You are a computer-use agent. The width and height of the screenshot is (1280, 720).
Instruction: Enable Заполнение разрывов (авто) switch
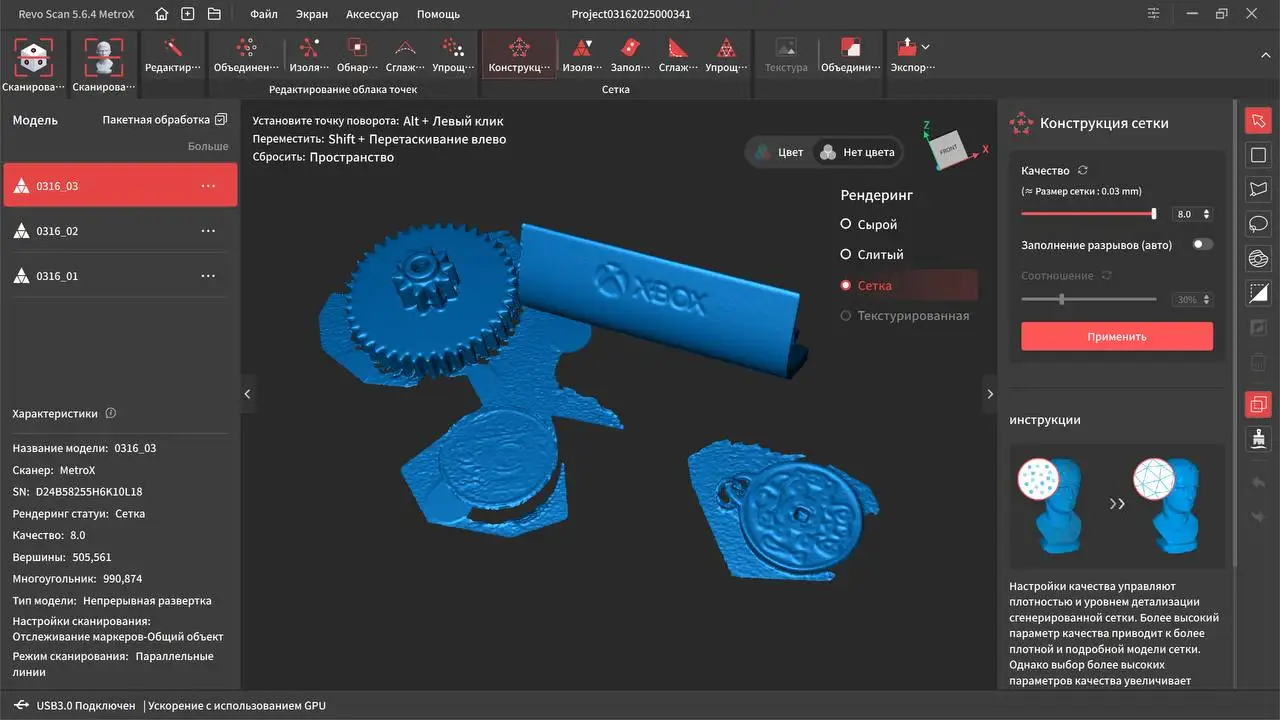click(x=1203, y=244)
